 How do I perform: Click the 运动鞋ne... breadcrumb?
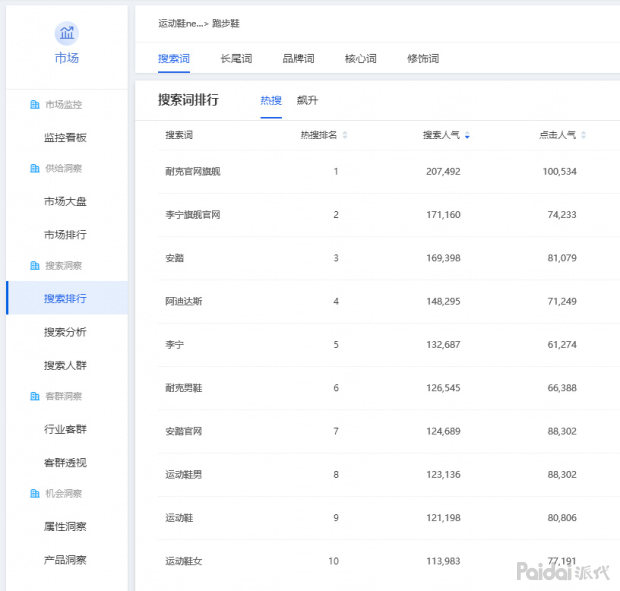tap(180, 24)
